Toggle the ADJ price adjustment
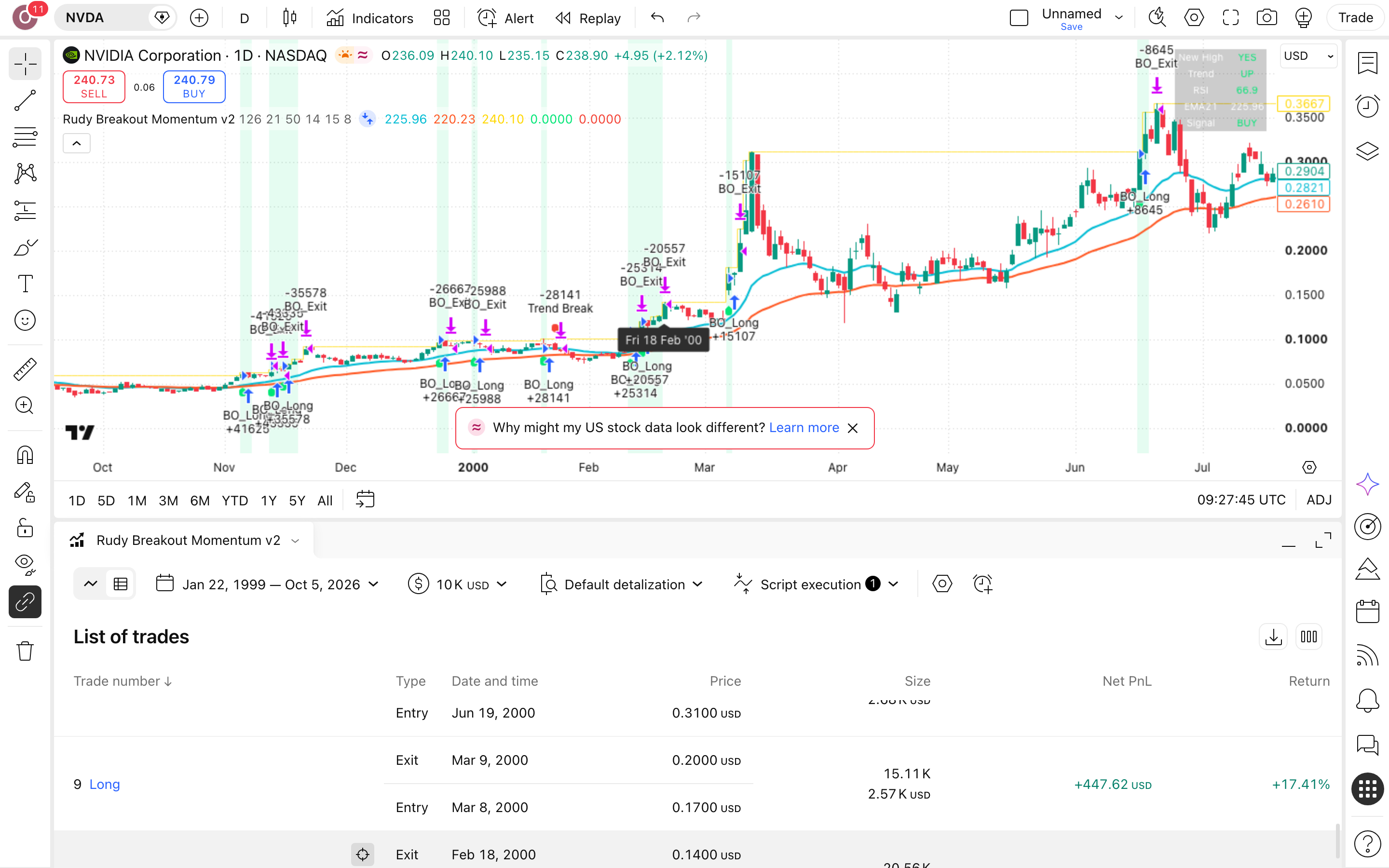The width and height of the screenshot is (1389, 868). (x=1319, y=500)
